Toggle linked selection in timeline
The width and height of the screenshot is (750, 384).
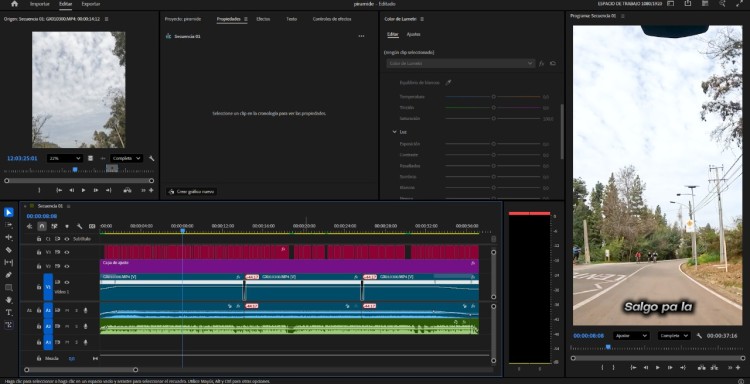point(55,226)
